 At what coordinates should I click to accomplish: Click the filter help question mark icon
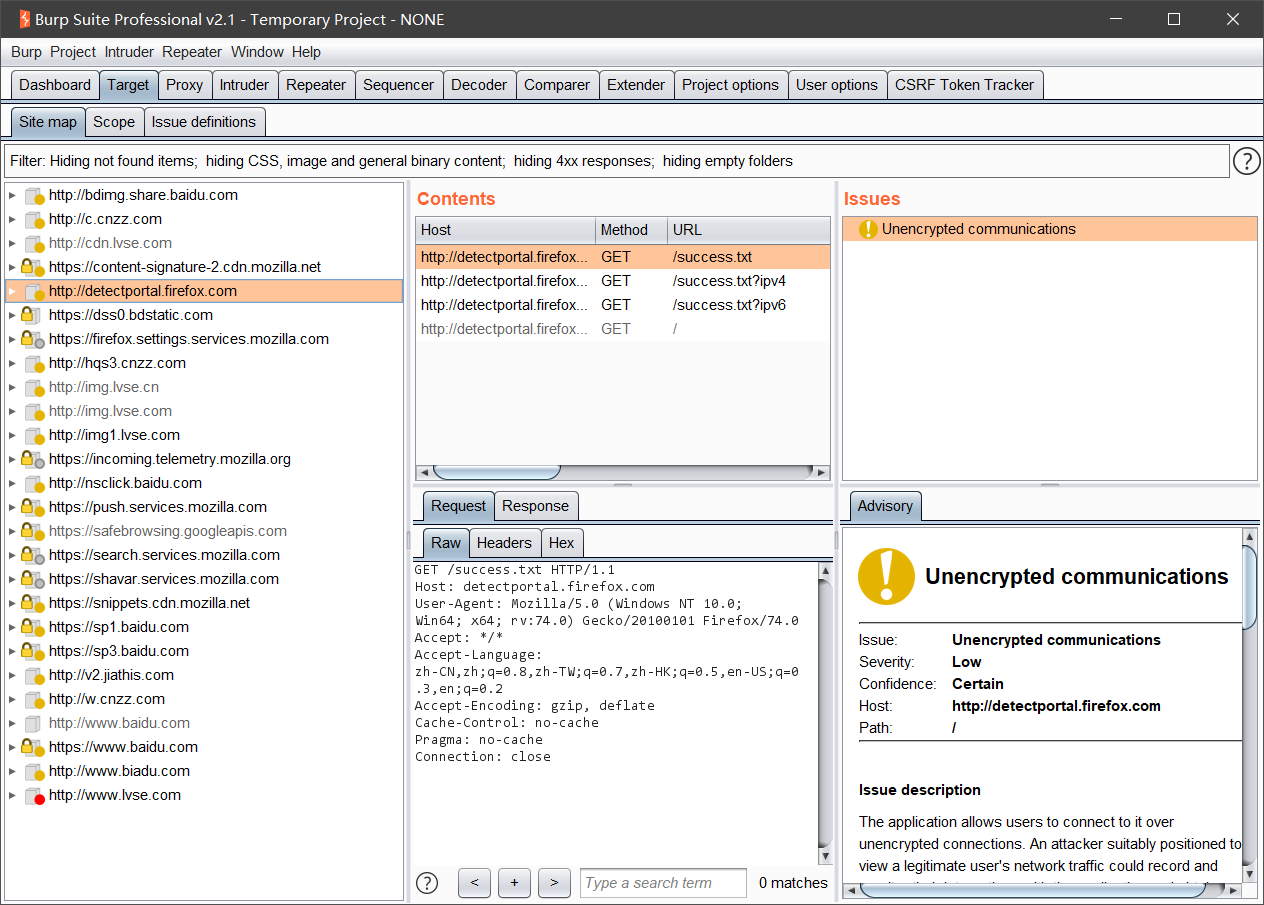[x=1246, y=161]
